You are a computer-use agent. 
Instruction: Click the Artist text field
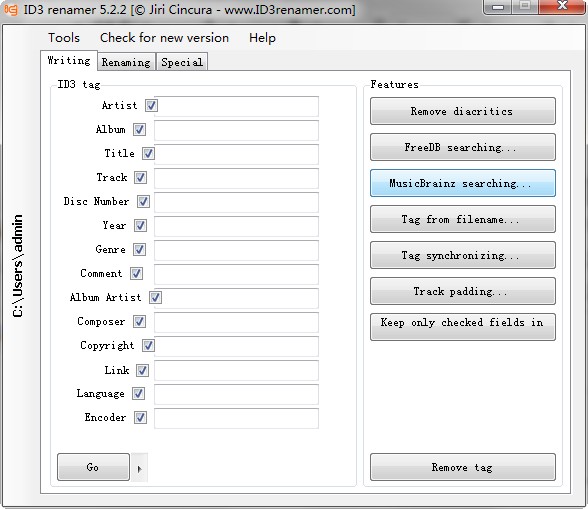click(x=237, y=106)
